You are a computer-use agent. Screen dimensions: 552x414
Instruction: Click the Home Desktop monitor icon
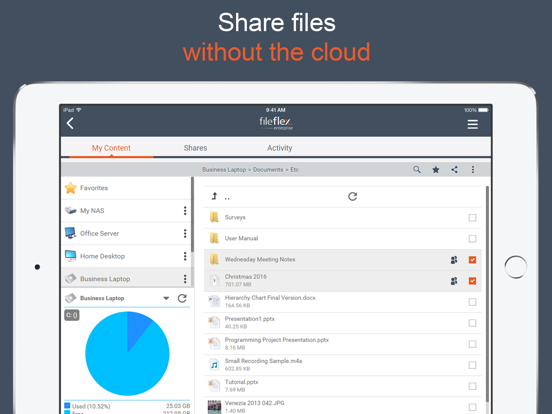click(70, 256)
